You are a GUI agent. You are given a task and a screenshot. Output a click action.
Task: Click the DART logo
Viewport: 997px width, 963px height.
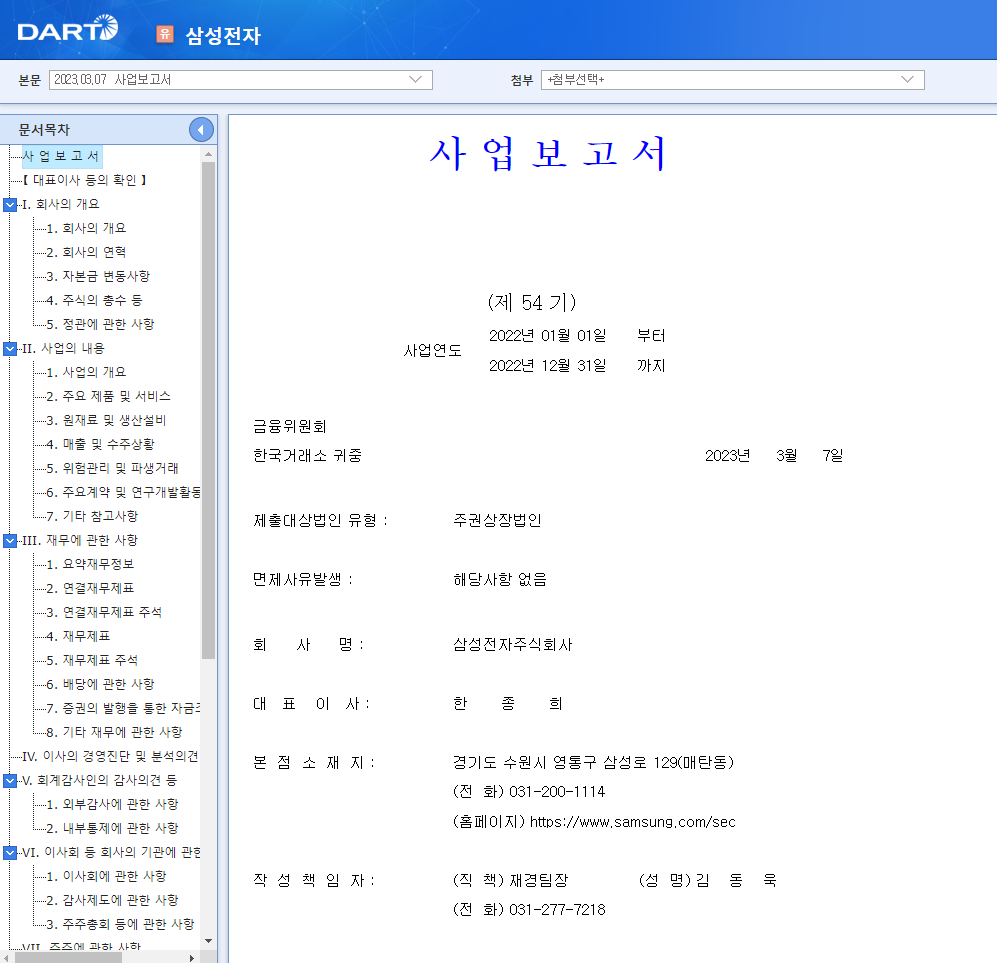point(67,30)
